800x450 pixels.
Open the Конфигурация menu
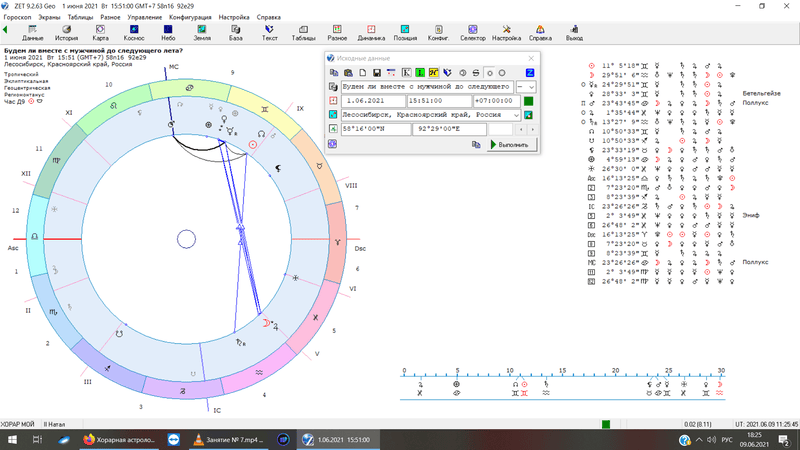coord(190,18)
